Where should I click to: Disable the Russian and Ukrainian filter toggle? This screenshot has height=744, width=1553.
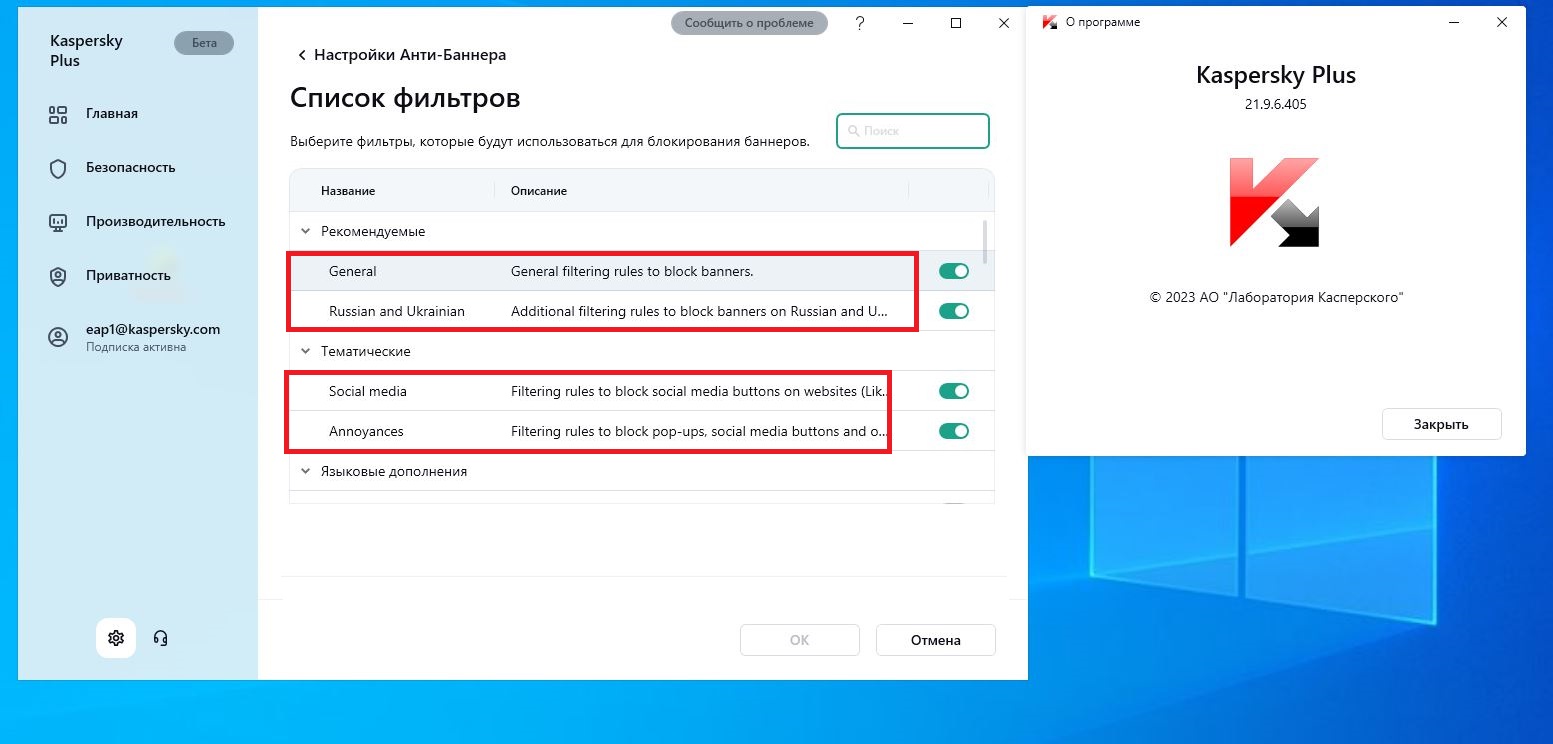[x=954, y=311]
